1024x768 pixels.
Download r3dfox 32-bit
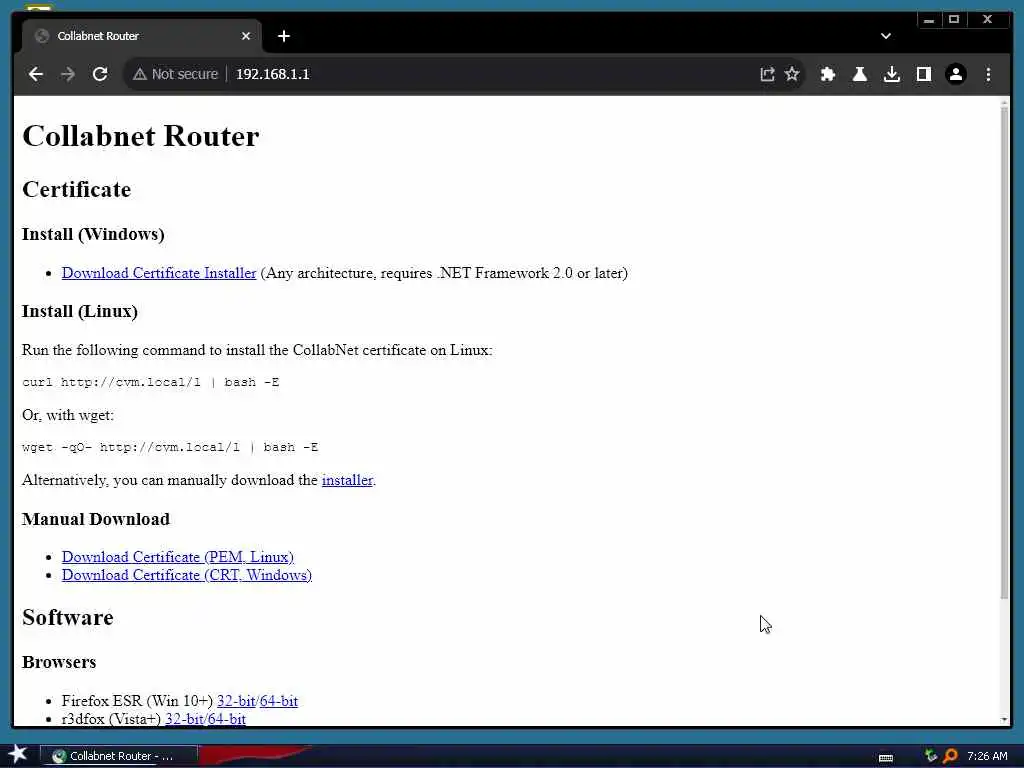click(184, 719)
